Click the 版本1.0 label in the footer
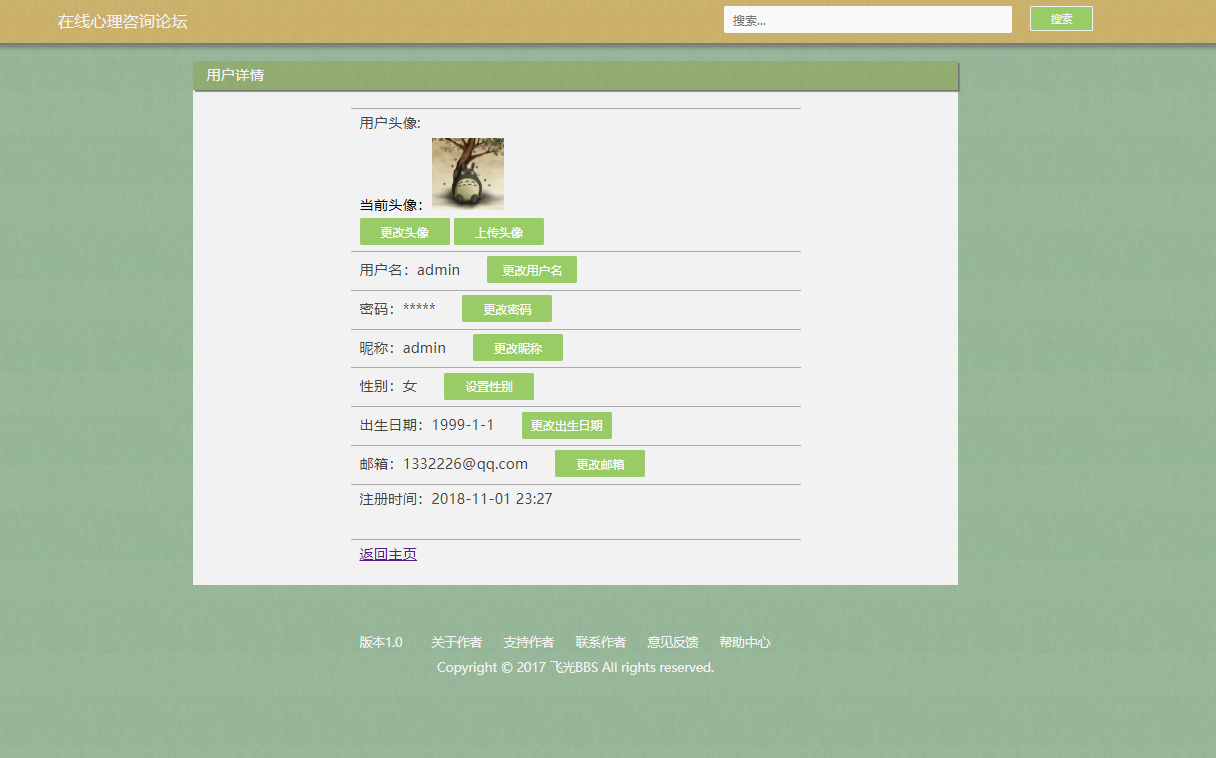 click(381, 642)
